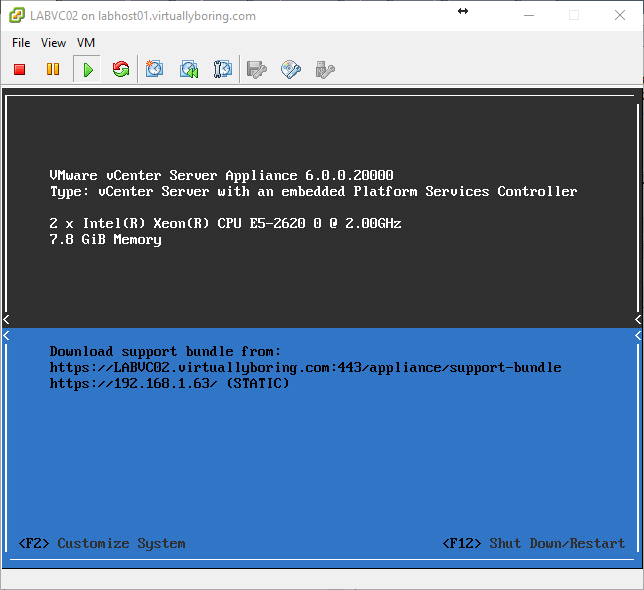Select F12 Shut Down/Restart option

[x=534, y=543]
